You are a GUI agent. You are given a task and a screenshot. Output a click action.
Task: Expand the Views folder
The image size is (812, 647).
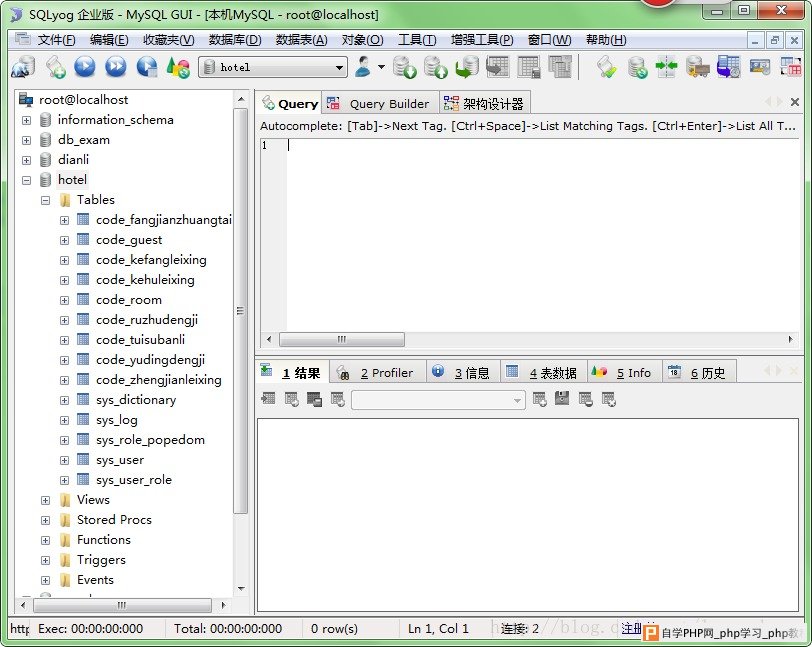coord(46,500)
